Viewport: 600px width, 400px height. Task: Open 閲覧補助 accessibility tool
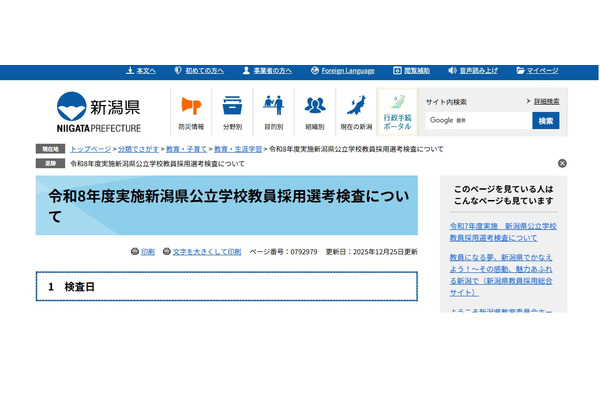coord(417,71)
